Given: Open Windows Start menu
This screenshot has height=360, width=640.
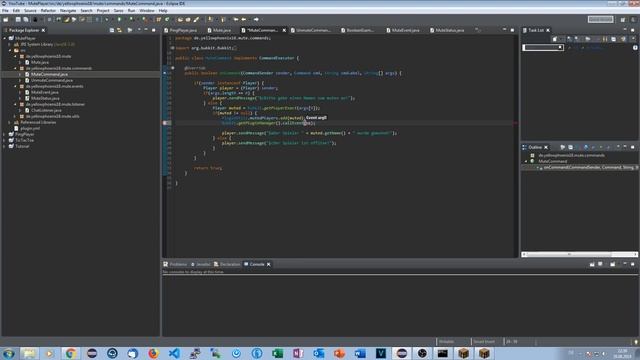Looking at the screenshot, I should click(x=9, y=353).
